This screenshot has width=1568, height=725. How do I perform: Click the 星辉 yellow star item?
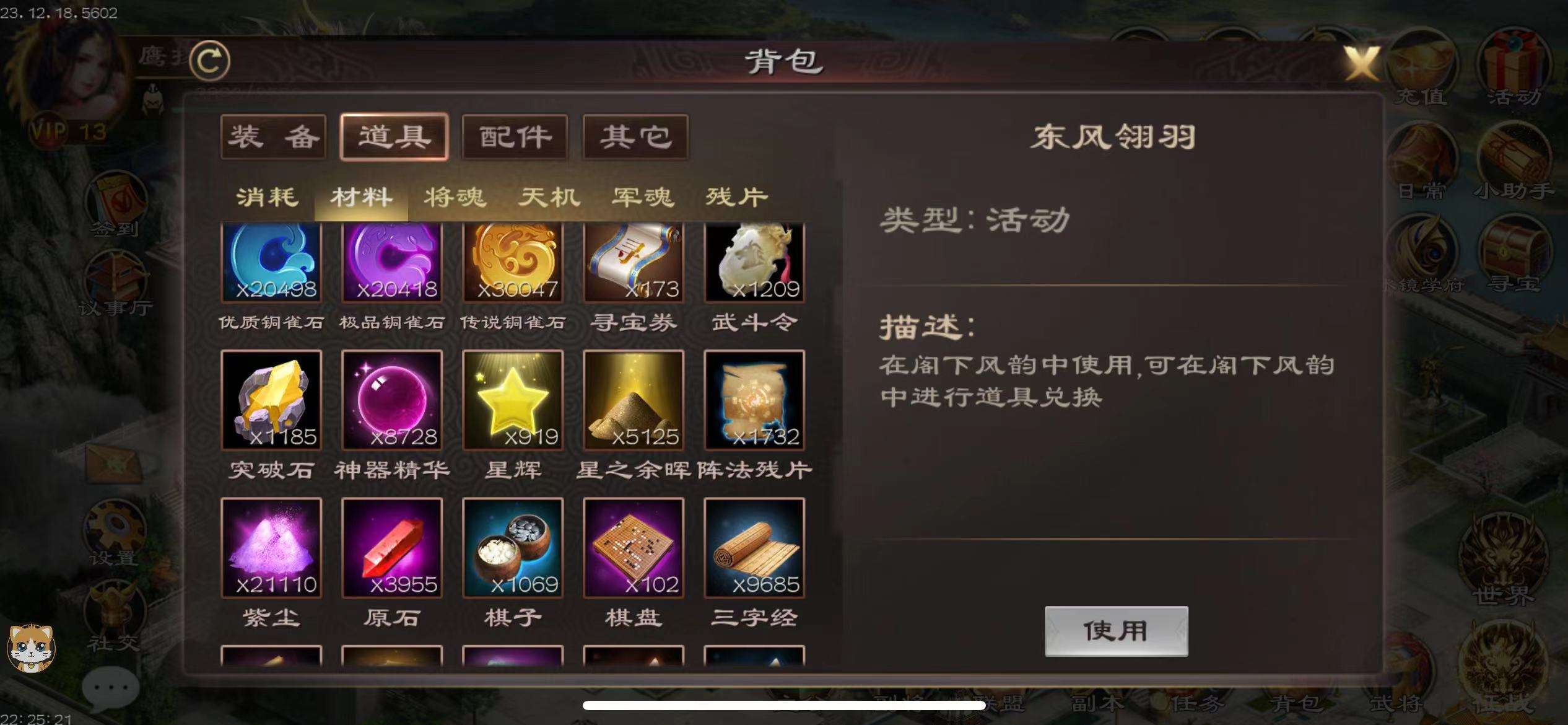coord(513,400)
